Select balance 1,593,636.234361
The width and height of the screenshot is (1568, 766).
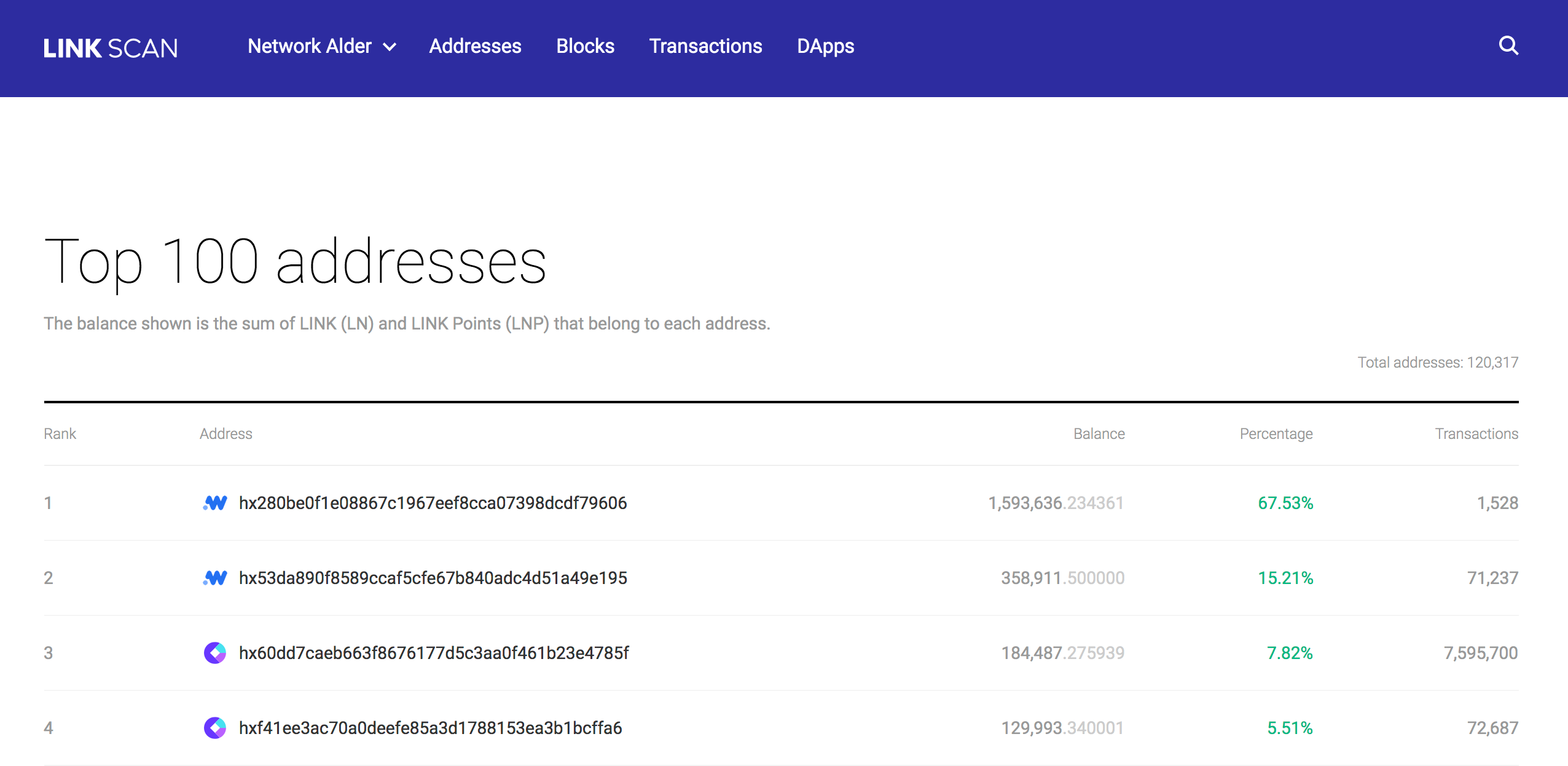pos(1056,503)
